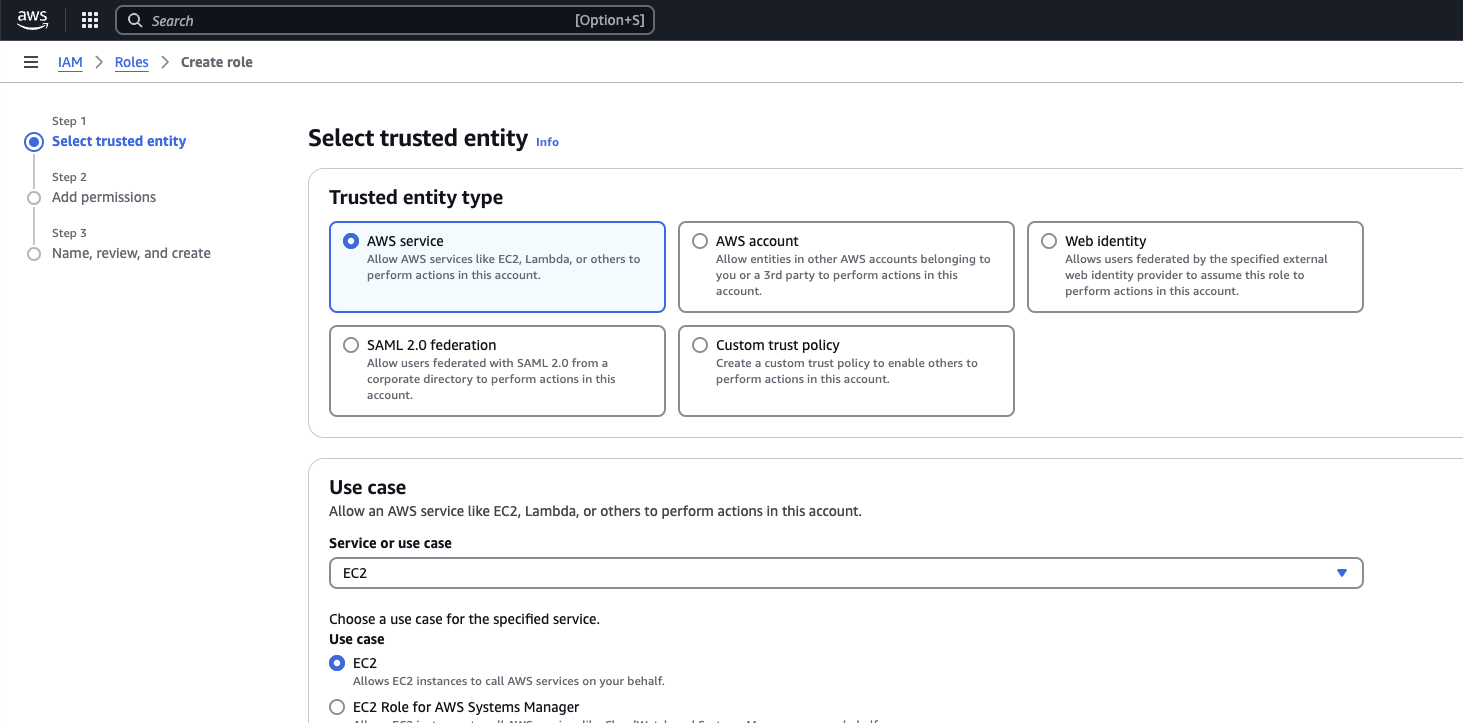Screen dimensions: 1463x723
Task: Open the IAM breadcrumb link
Action: 70,62
